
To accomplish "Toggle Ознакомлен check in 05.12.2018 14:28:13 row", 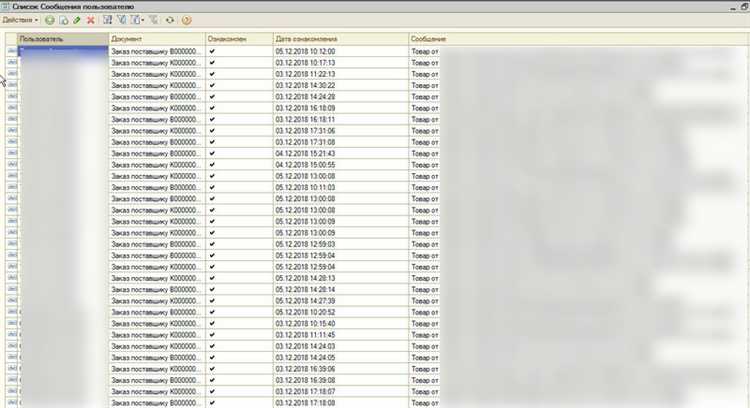I will click(x=212, y=278).
